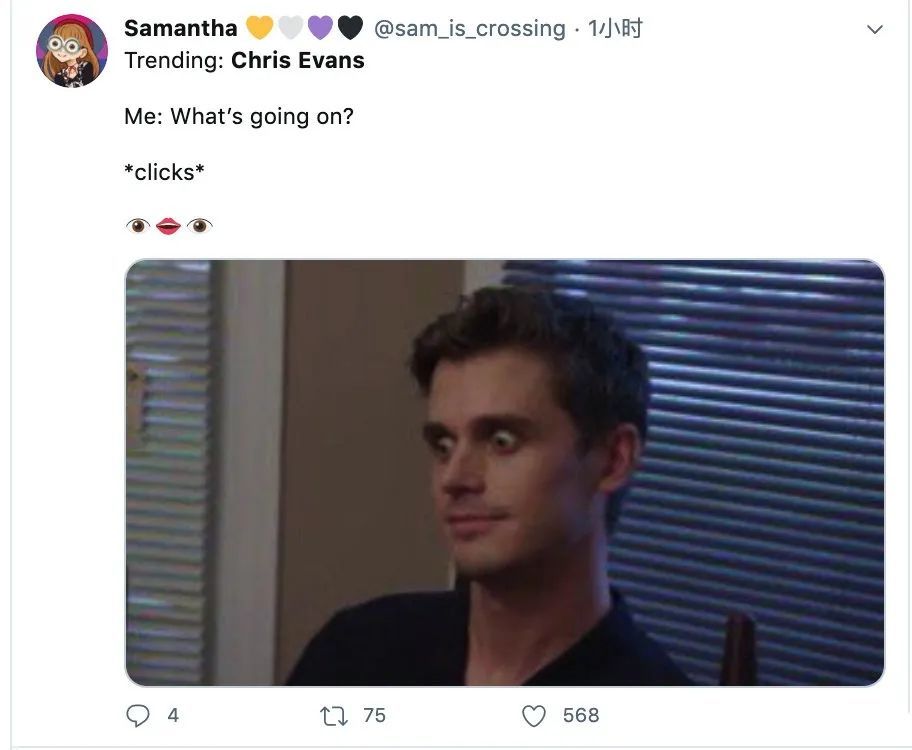Click the white heart emoji in the name

pos(290,28)
